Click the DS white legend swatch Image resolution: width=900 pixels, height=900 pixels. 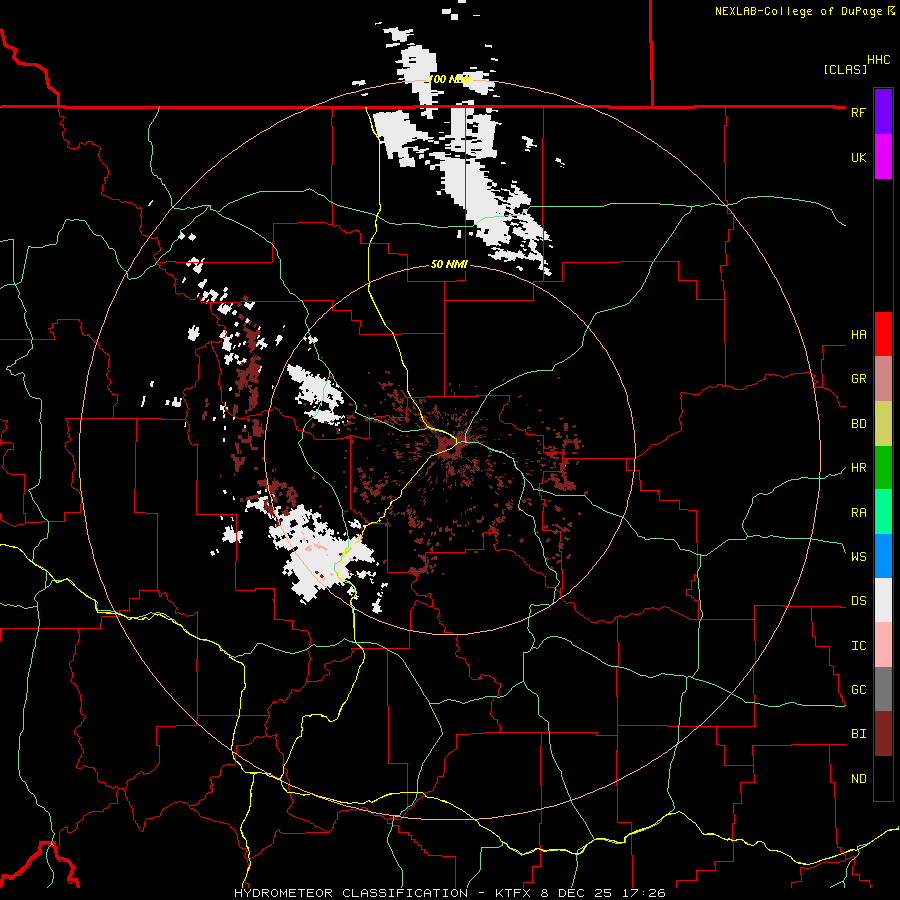[x=883, y=600]
